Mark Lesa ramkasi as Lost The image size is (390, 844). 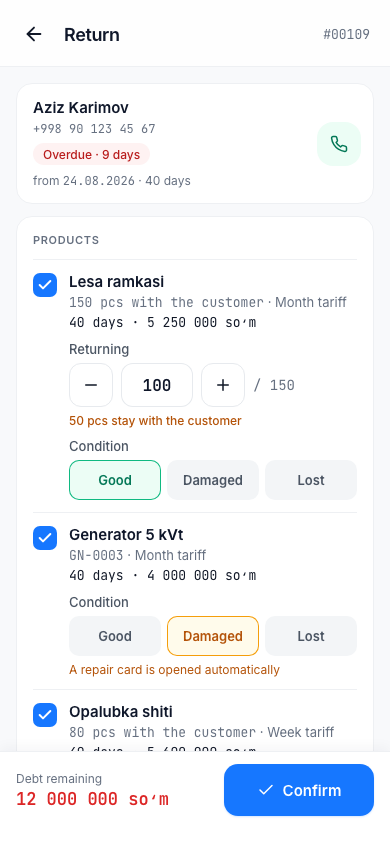[311, 480]
